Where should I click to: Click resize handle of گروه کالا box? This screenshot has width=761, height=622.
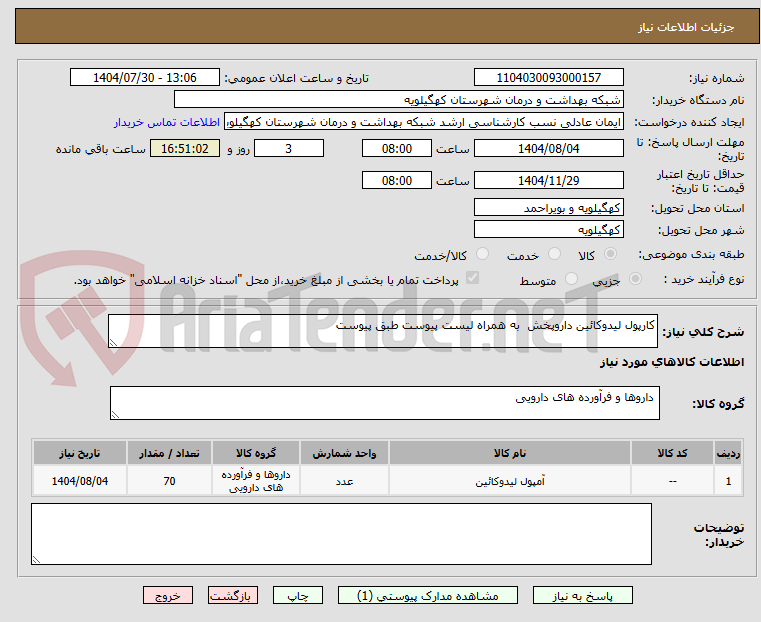[x=116, y=414]
